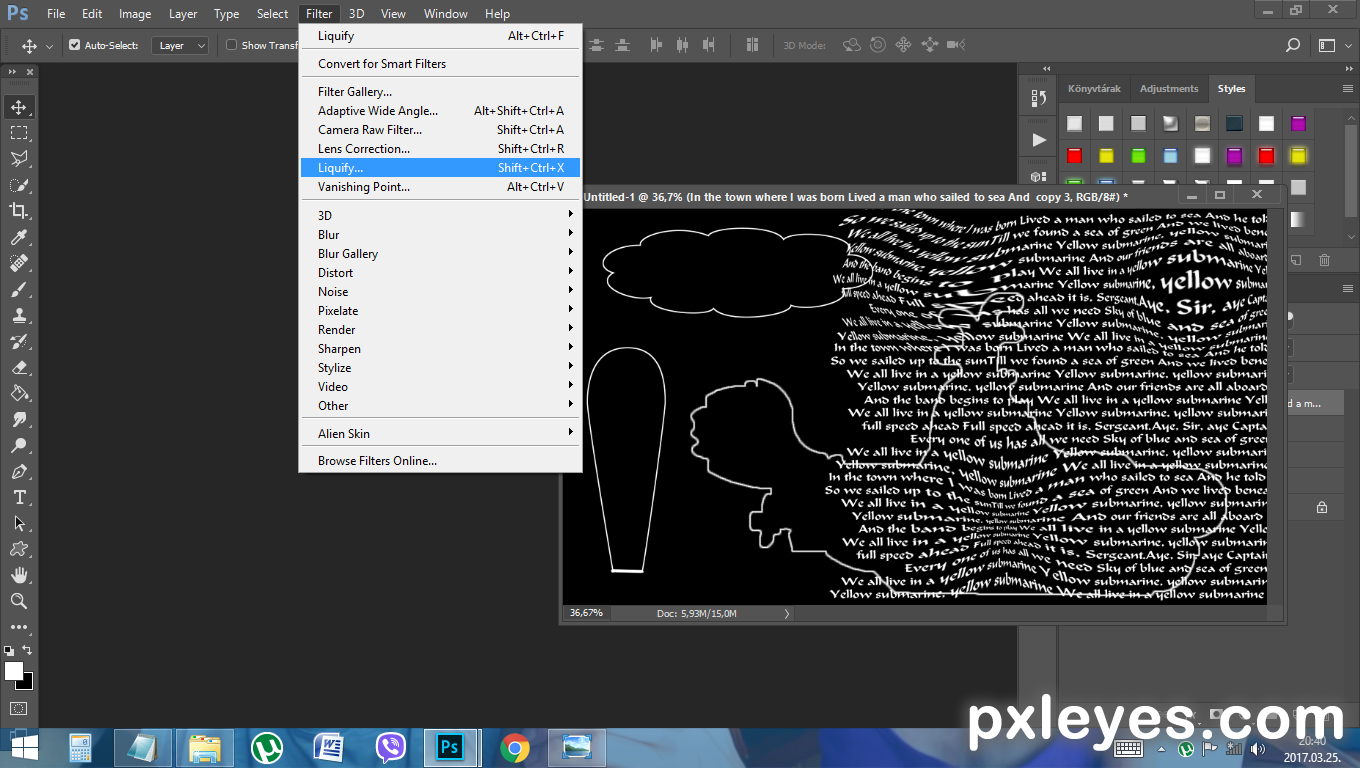Select the Clone Stamp tool
Image resolution: width=1360 pixels, height=768 pixels.
point(19,315)
